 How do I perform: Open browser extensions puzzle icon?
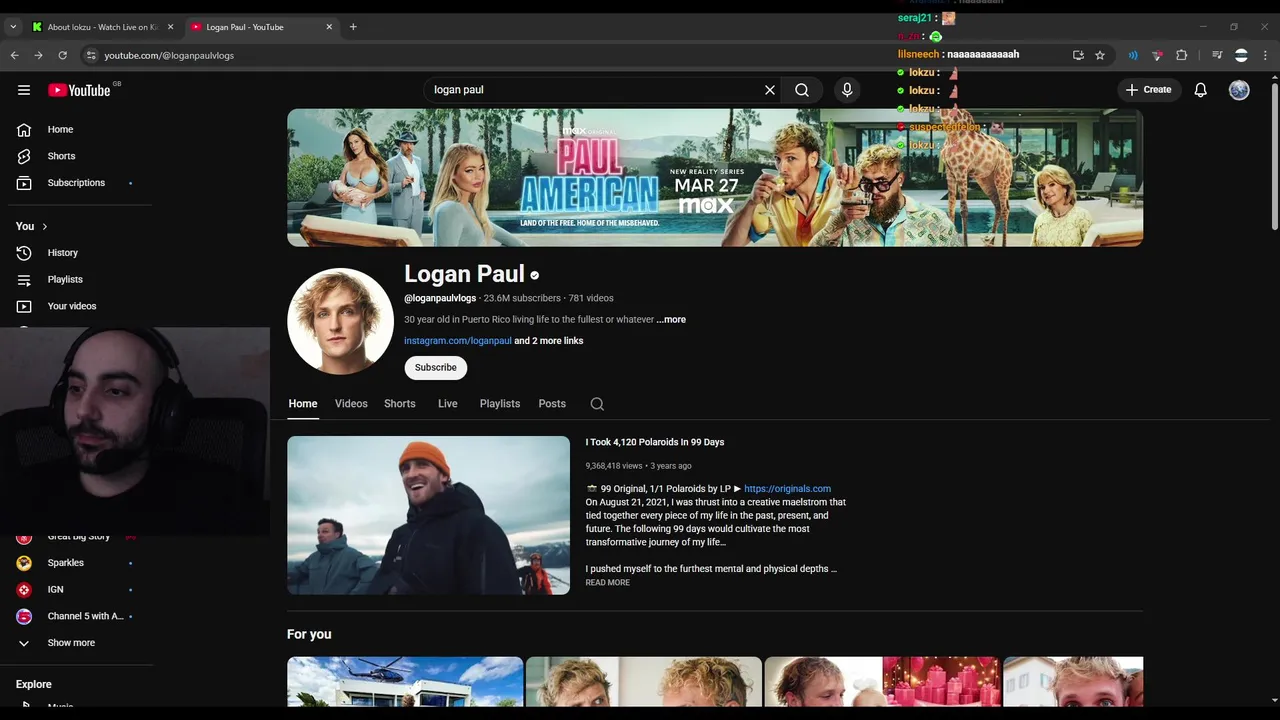pyautogui.click(x=1181, y=55)
